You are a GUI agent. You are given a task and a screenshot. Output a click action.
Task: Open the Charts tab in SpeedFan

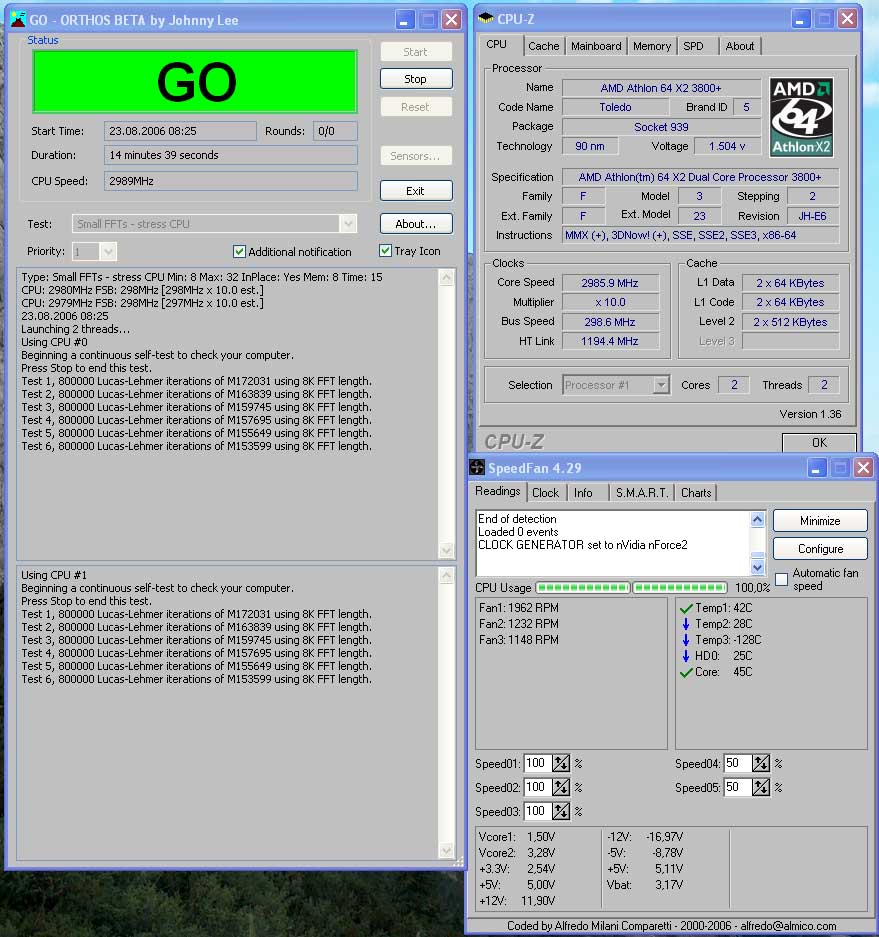(x=696, y=493)
